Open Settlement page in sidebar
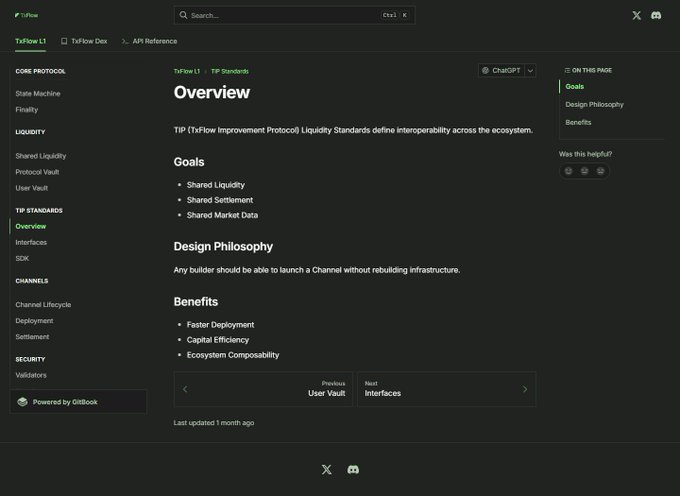The width and height of the screenshot is (680, 496). 32,337
